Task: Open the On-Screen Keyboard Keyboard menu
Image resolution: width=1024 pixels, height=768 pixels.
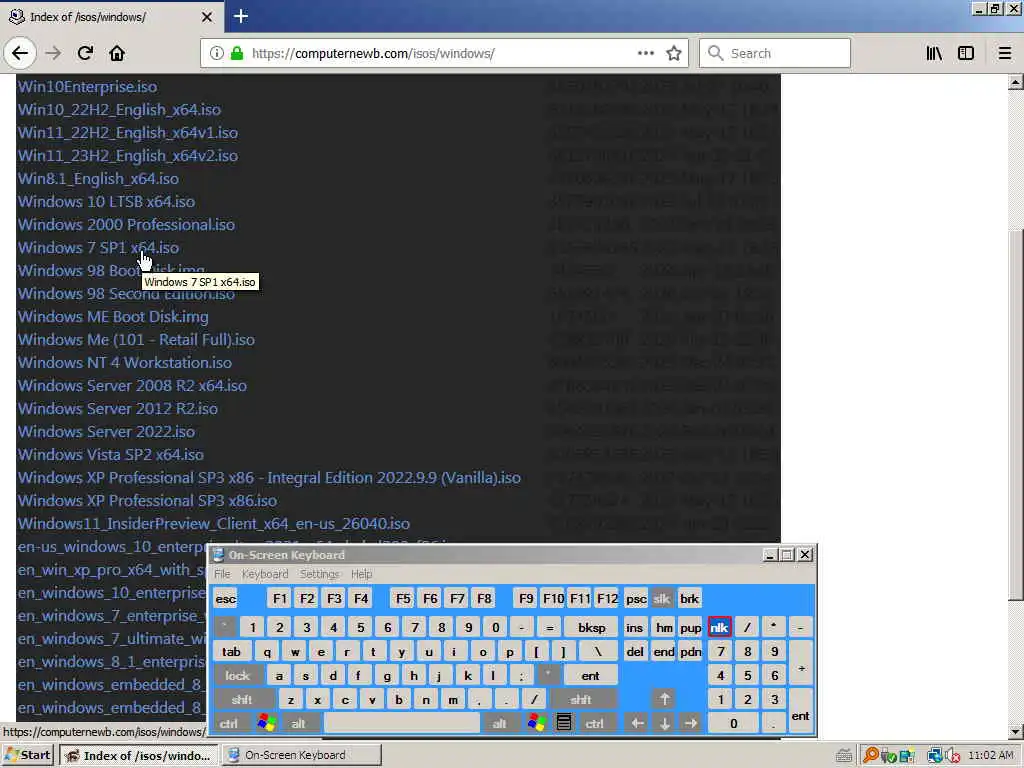Action: point(264,574)
